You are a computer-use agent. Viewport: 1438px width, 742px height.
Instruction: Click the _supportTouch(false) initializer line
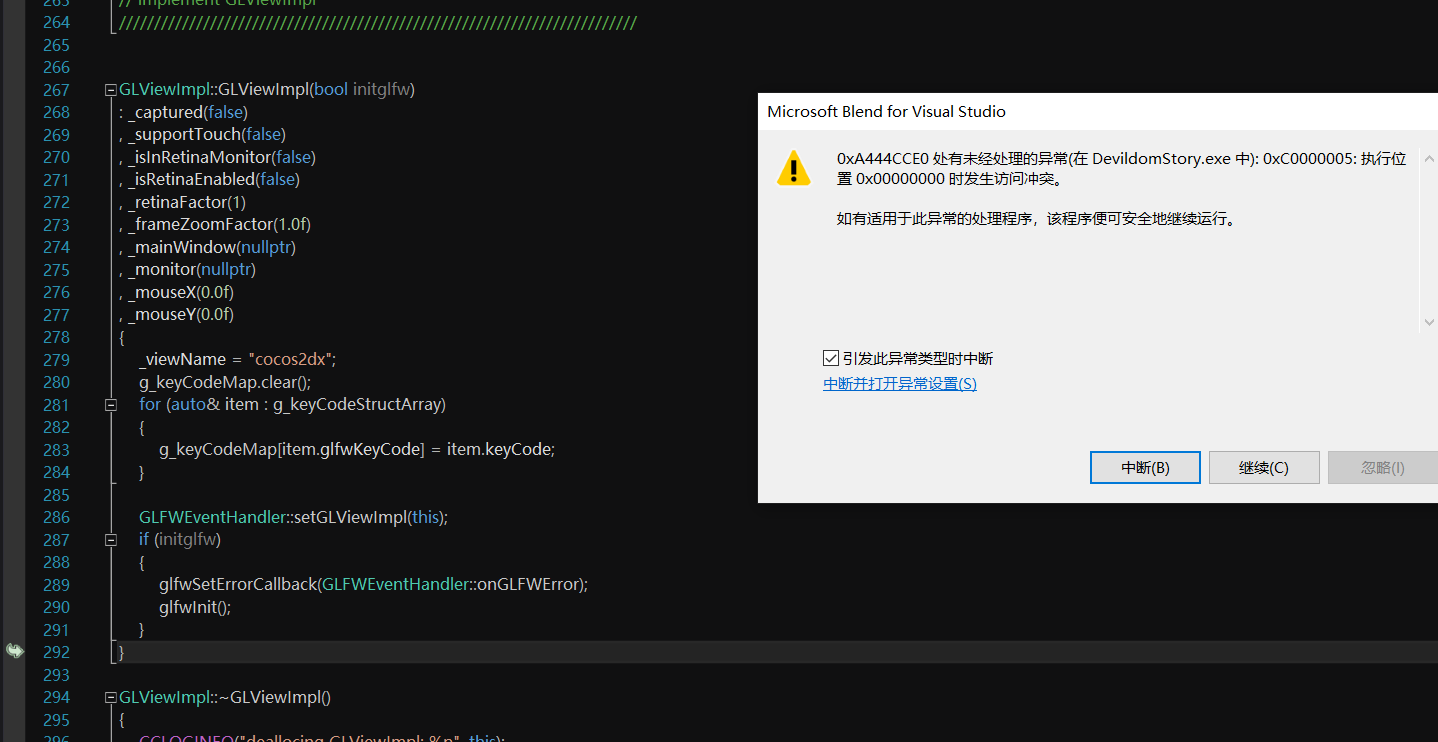[202, 134]
